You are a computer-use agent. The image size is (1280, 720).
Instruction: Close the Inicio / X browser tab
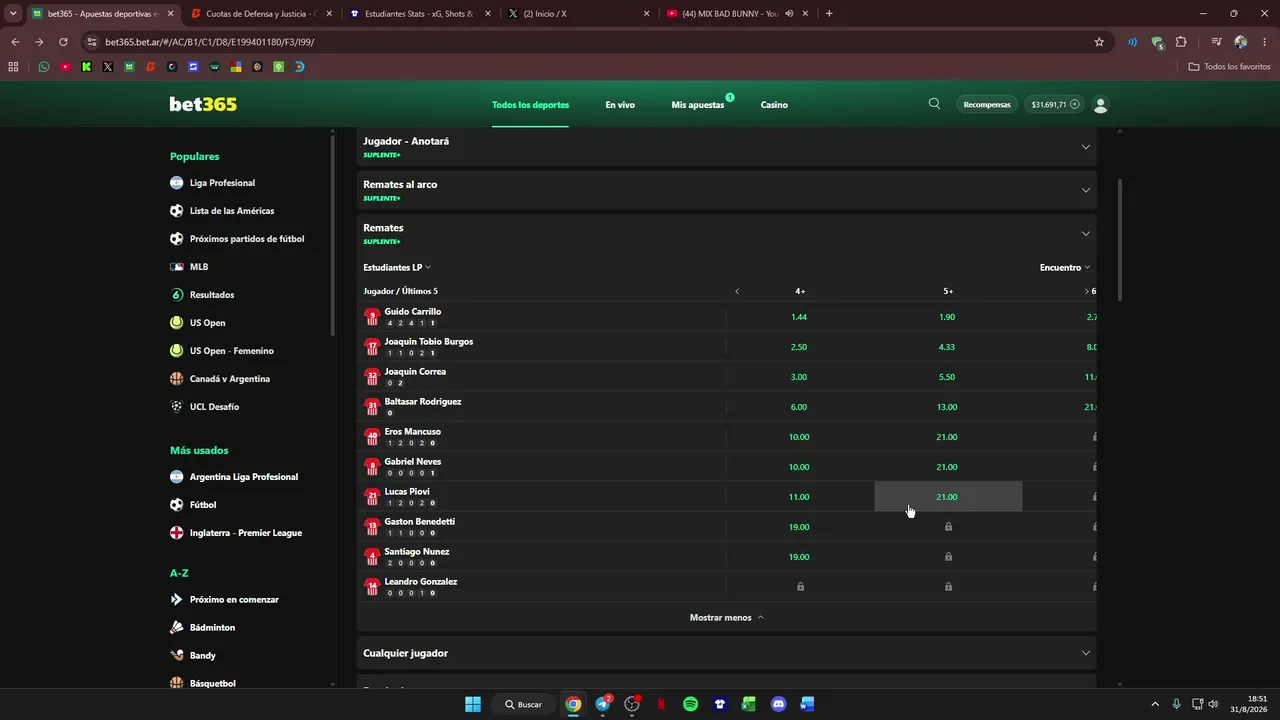pyautogui.click(x=646, y=14)
